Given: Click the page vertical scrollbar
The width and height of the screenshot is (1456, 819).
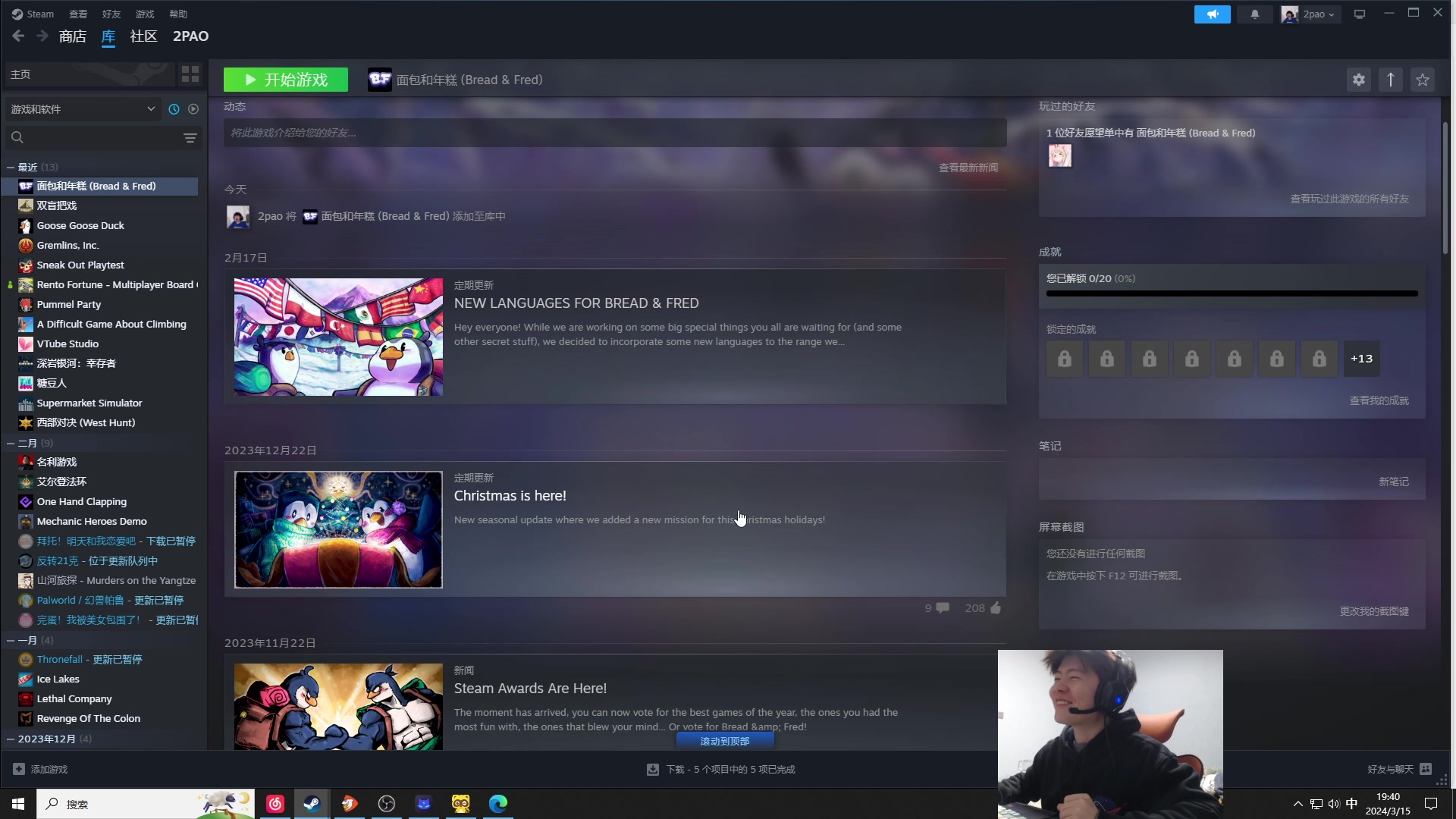Looking at the screenshot, I should click(x=1445, y=188).
